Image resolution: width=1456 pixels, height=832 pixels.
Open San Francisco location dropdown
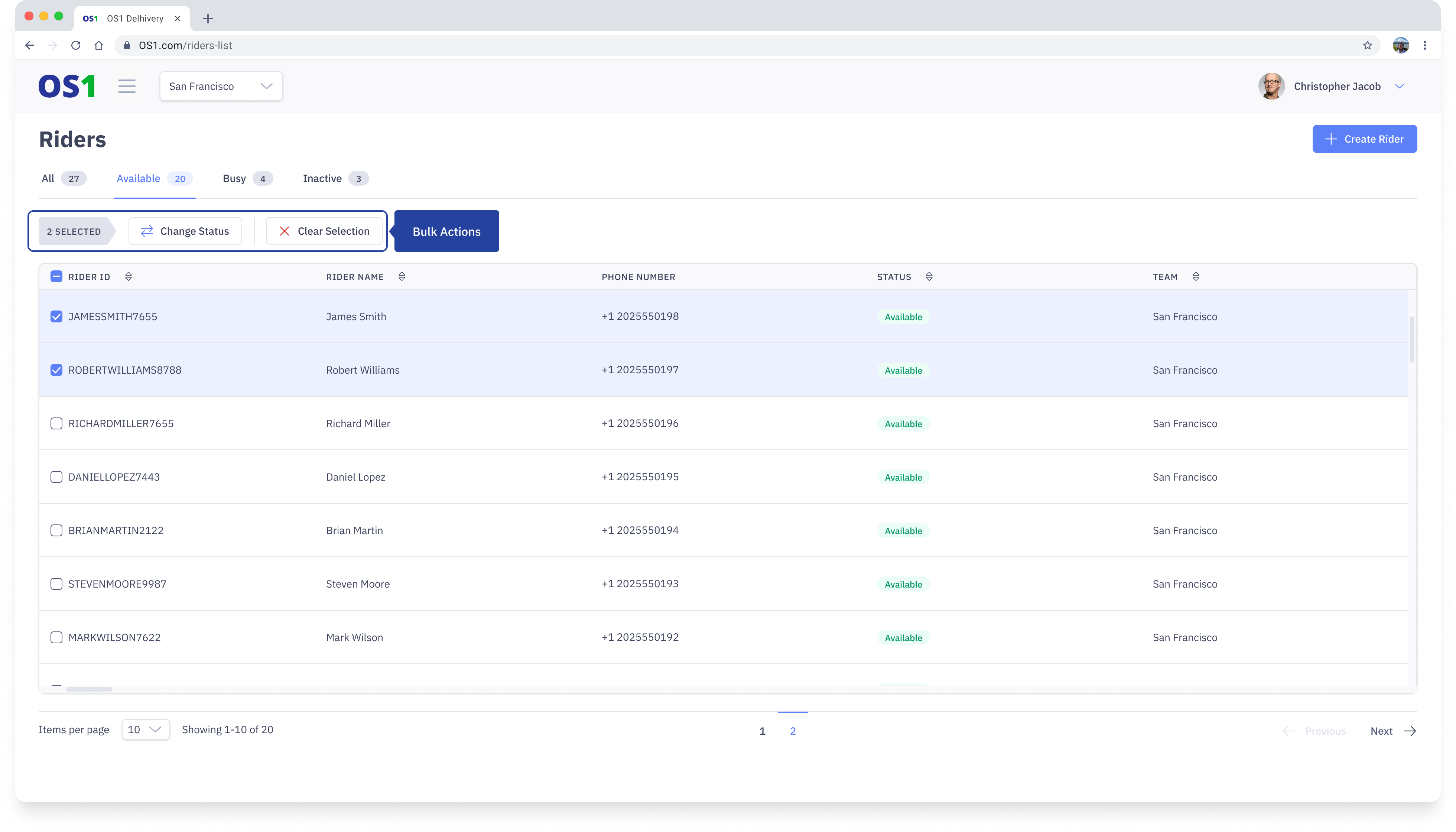[x=221, y=86]
